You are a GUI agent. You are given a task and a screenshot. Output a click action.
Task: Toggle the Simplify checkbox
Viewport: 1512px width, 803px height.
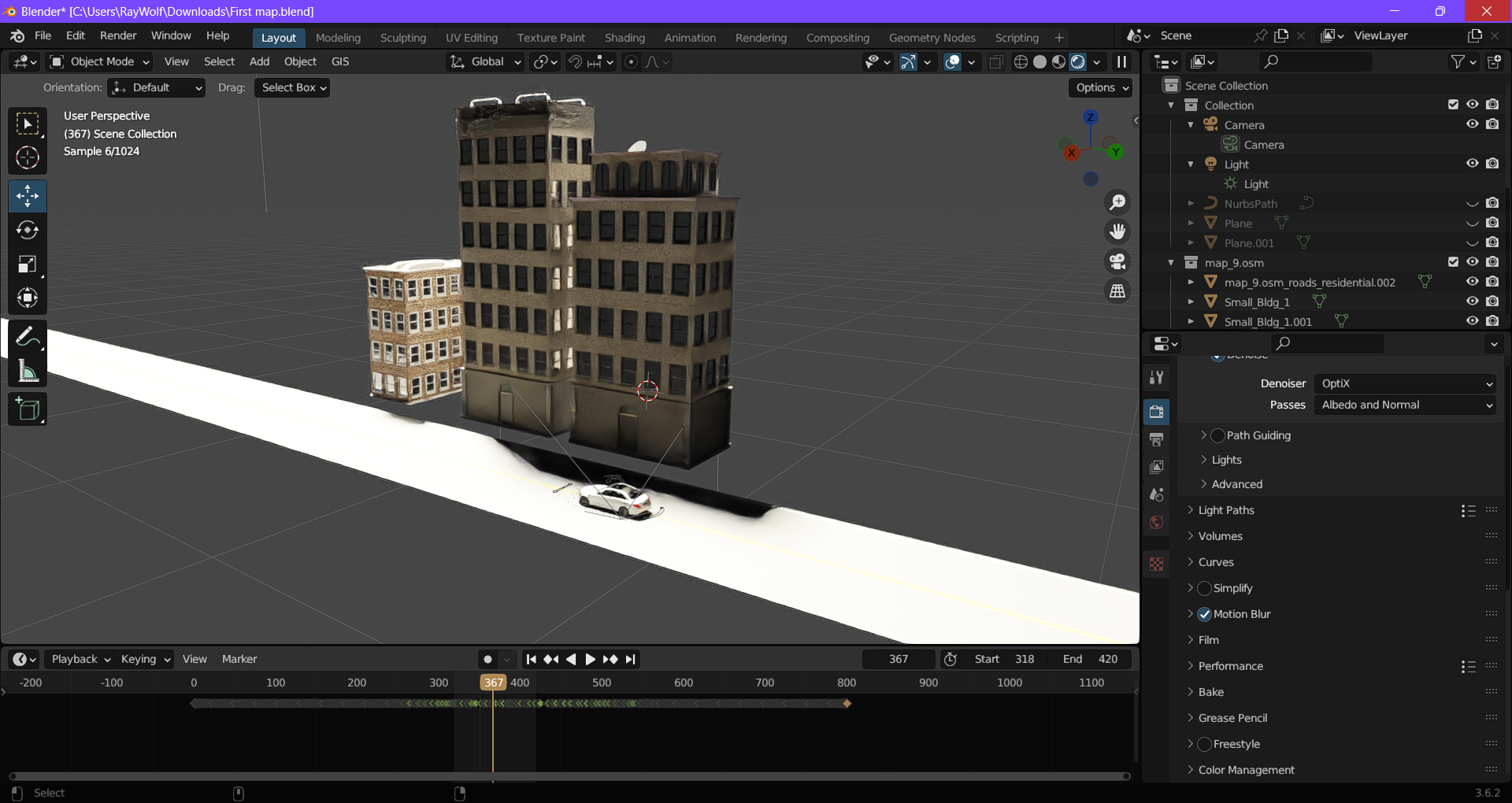coord(1204,588)
